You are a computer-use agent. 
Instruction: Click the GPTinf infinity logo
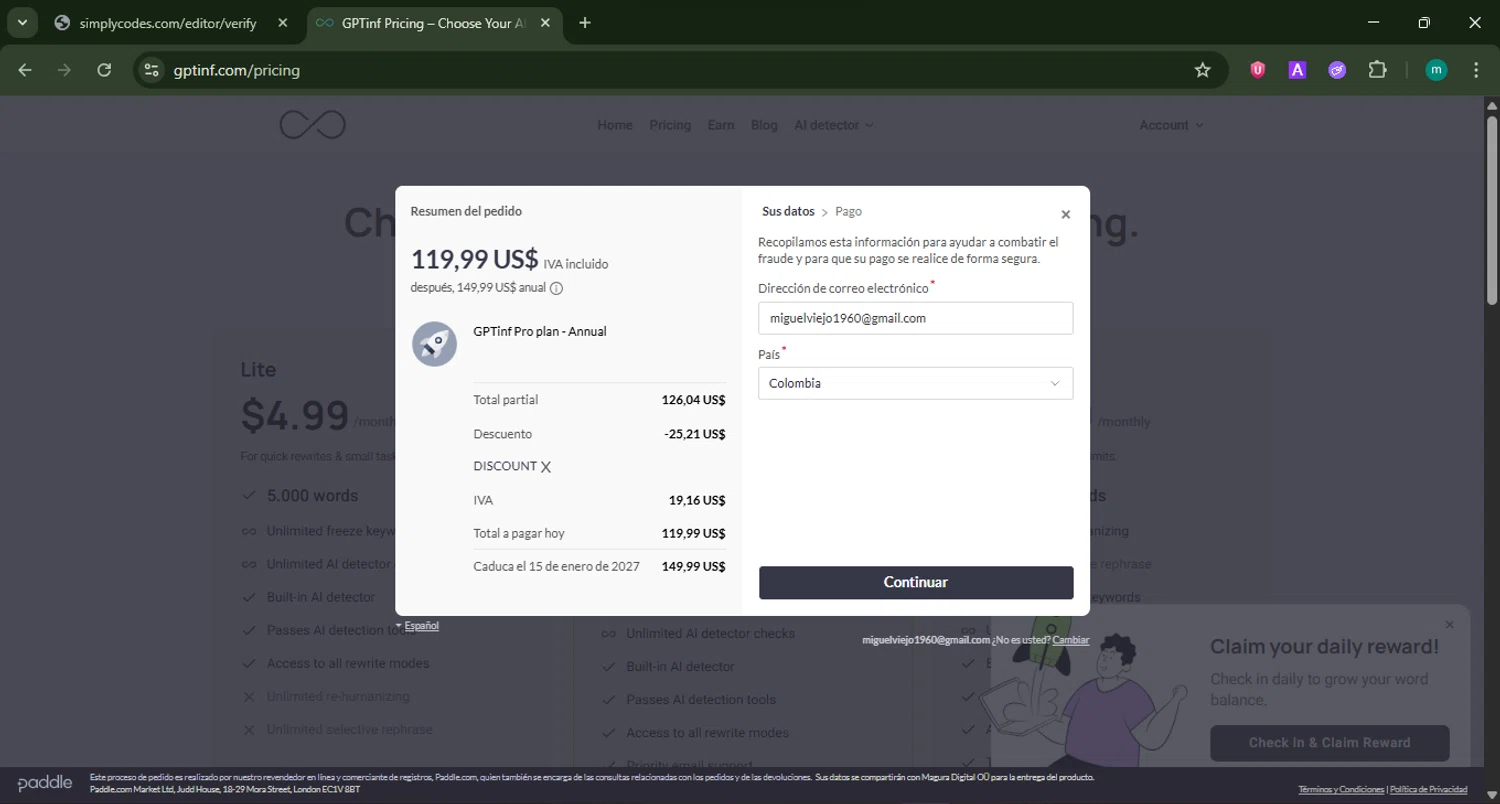pos(312,124)
